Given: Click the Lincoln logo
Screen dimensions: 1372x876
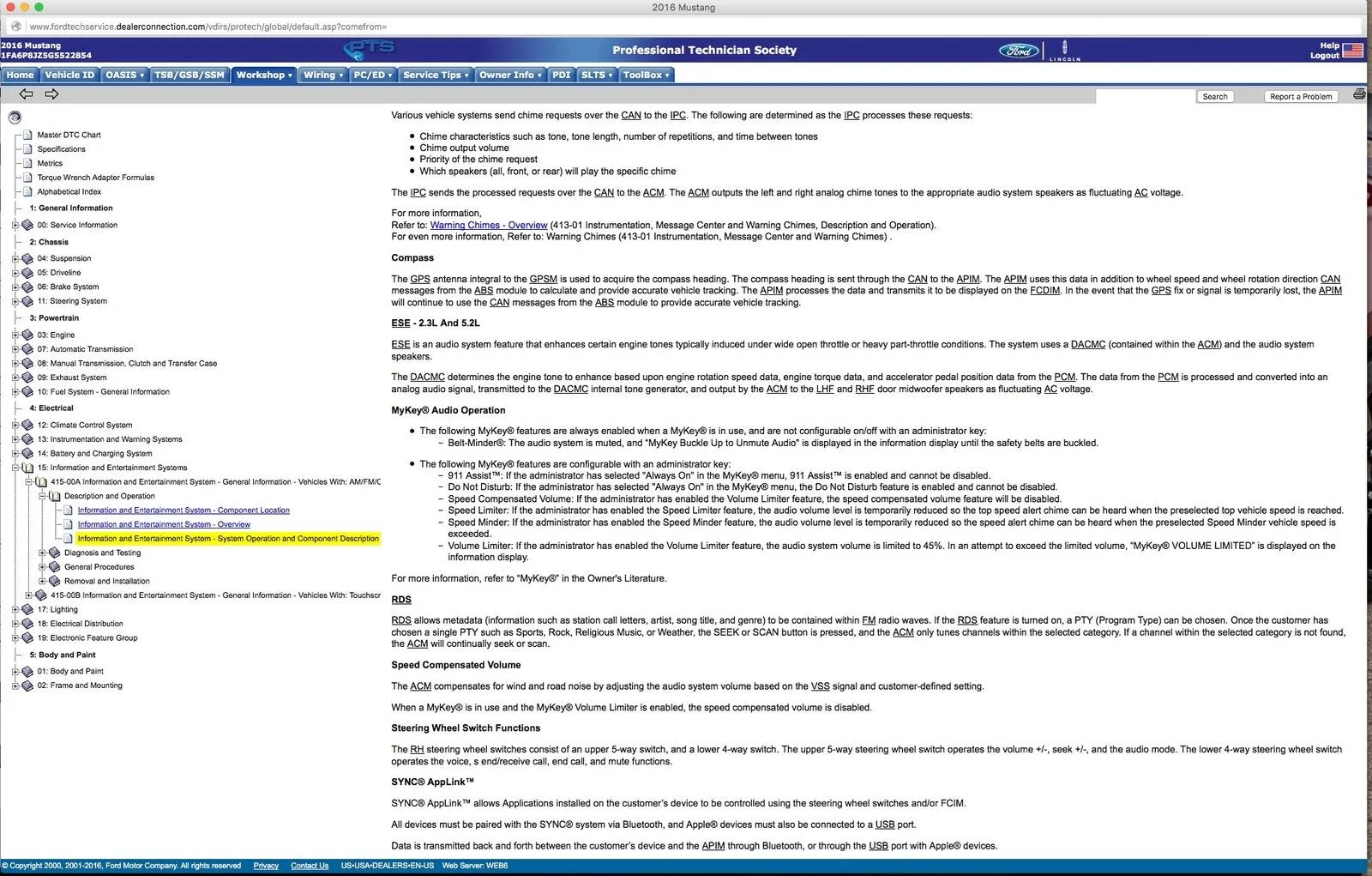Looking at the screenshot, I should pos(1065,51).
